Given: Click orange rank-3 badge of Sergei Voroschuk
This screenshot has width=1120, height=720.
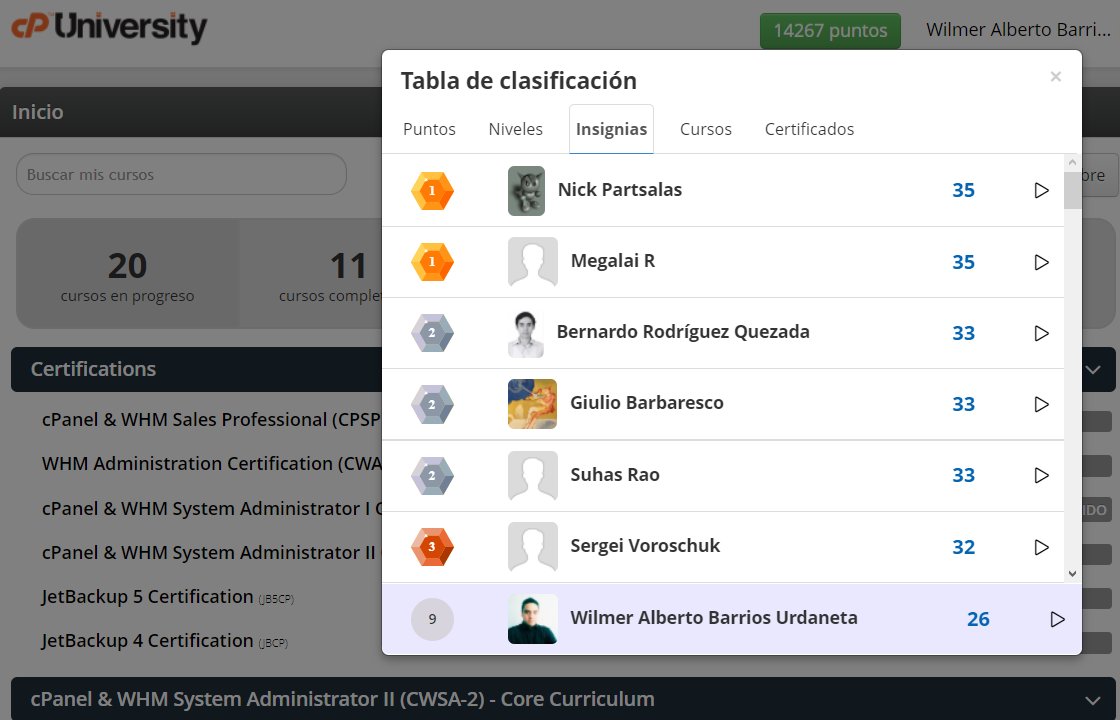Looking at the screenshot, I should click(432, 547).
